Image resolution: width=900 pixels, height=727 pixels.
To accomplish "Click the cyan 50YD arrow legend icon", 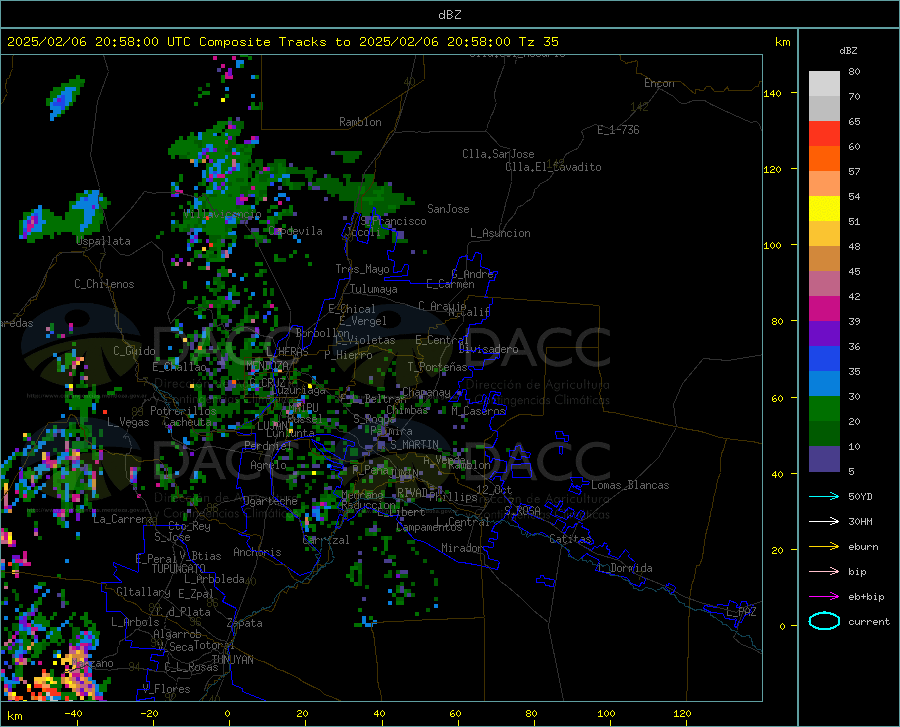I will (x=824, y=496).
